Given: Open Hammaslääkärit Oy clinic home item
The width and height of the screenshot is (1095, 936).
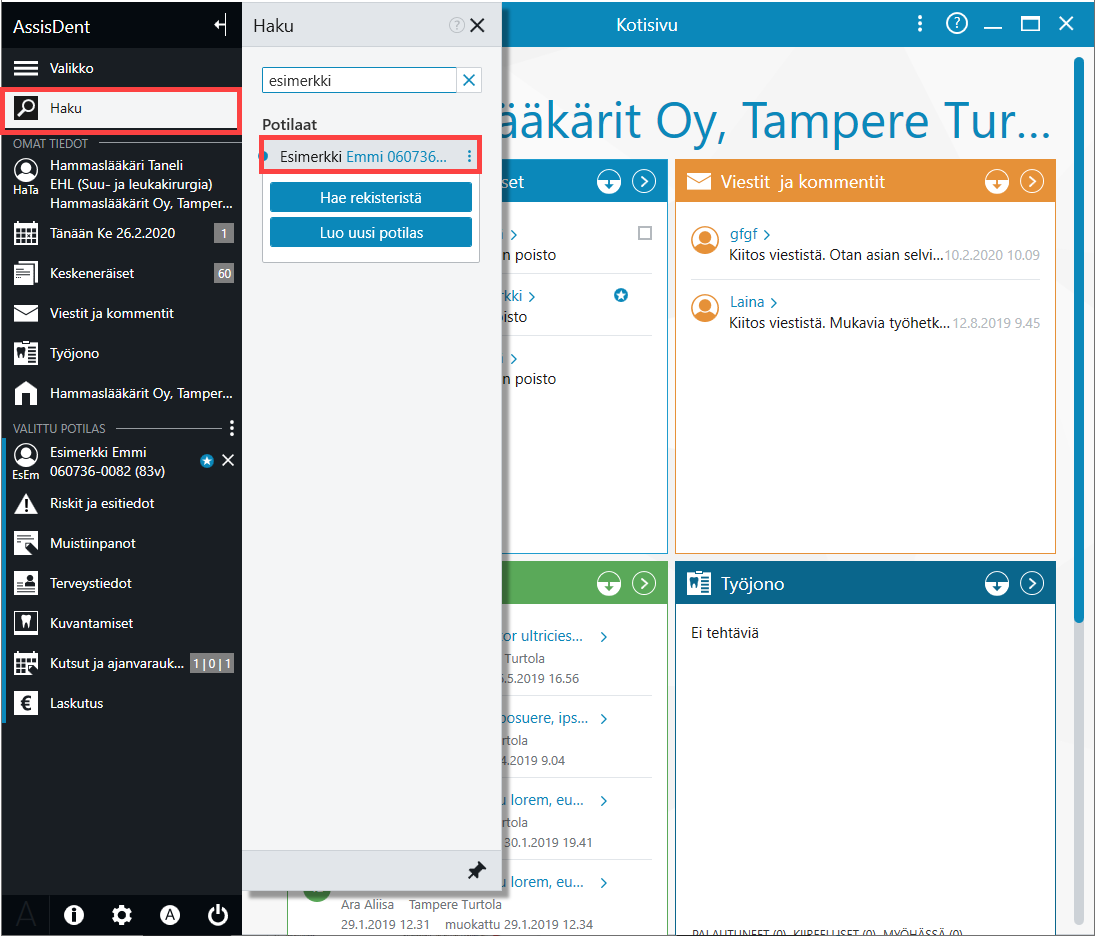Looking at the screenshot, I should [121, 393].
